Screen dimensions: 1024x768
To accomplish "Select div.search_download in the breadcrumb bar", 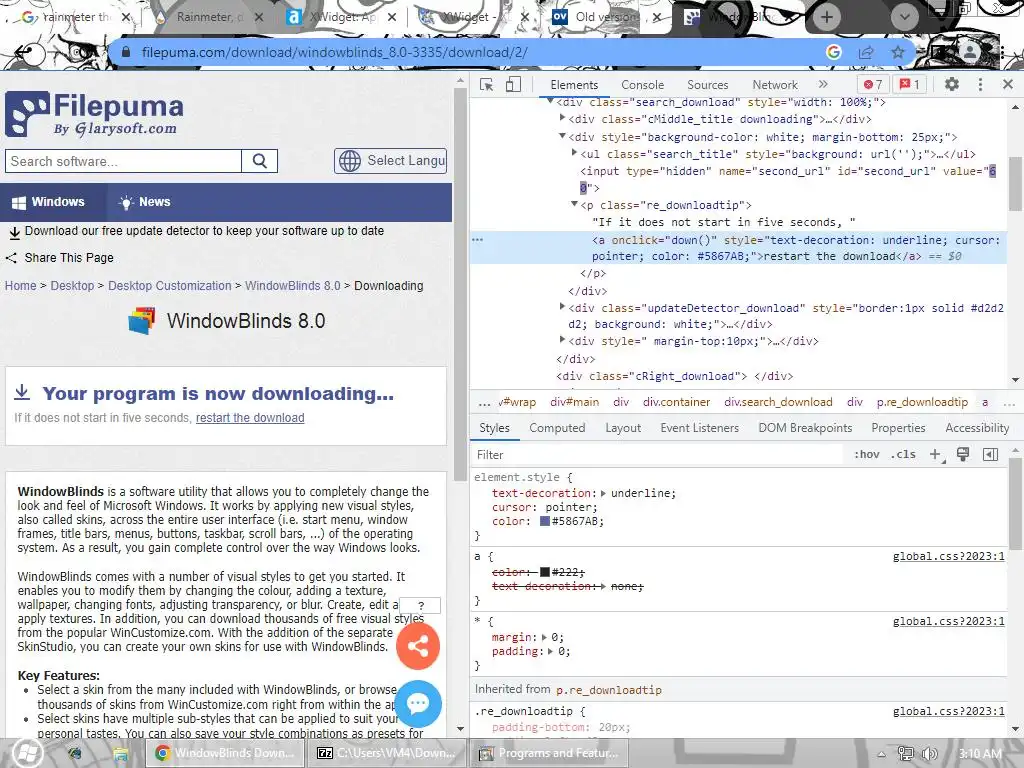I will 778,402.
